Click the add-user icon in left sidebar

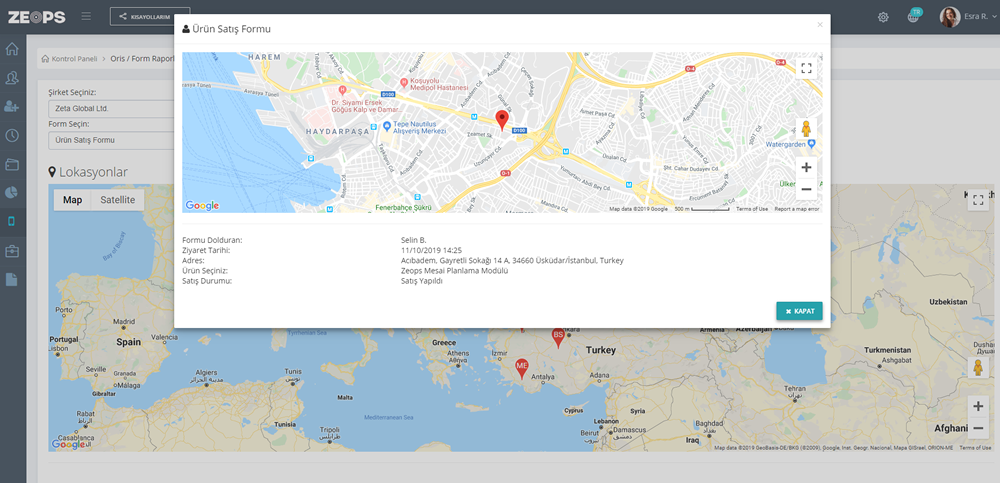click(11, 107)
